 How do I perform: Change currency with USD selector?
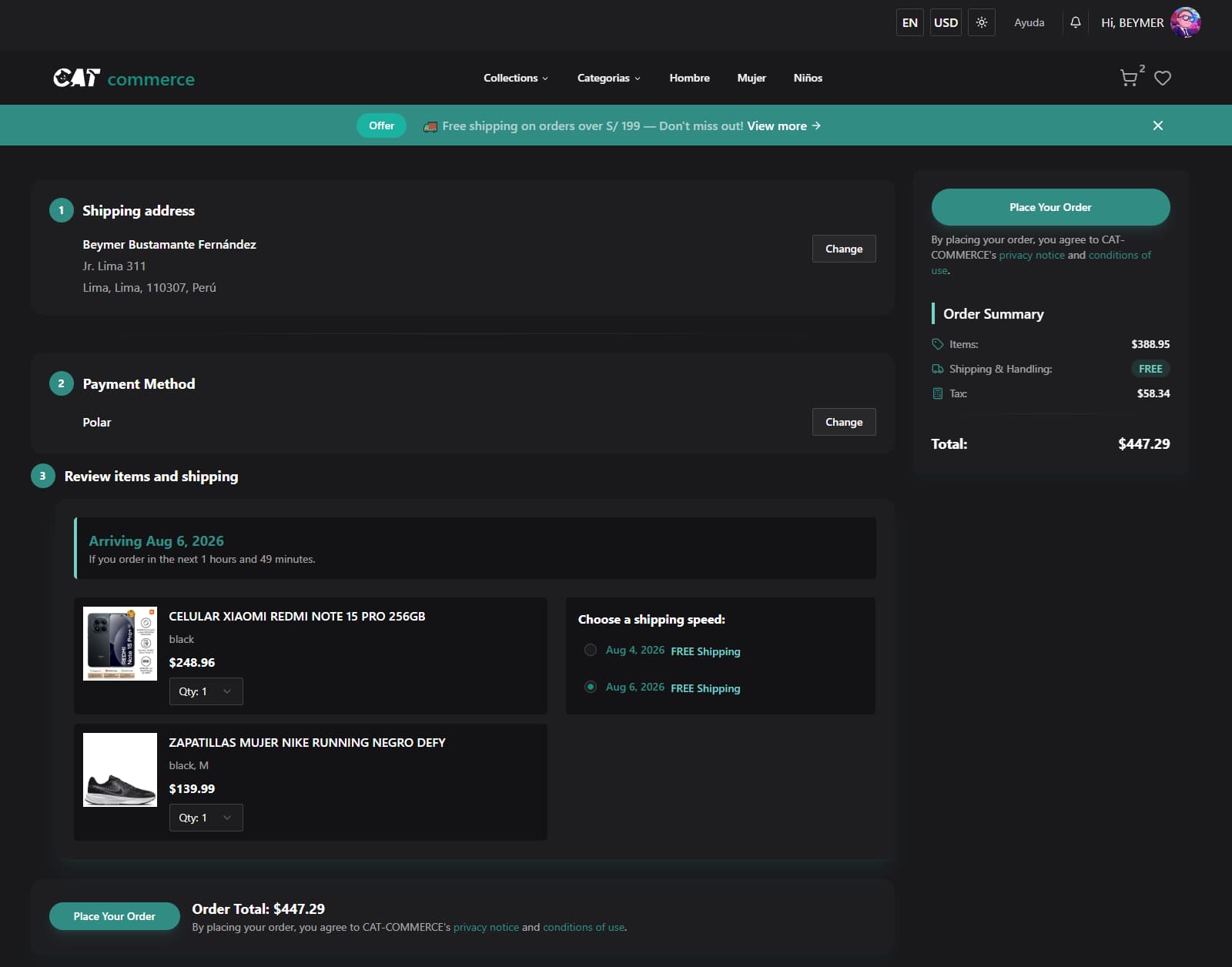tap(946, 22)
